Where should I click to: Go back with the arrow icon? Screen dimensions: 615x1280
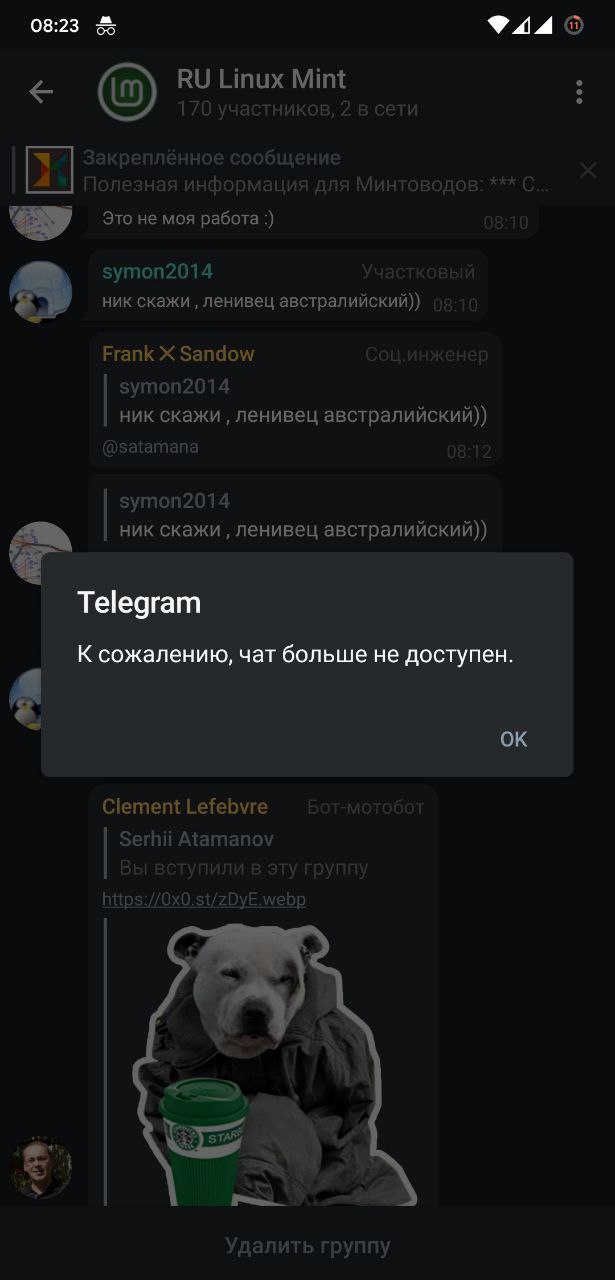click(41, 92)
